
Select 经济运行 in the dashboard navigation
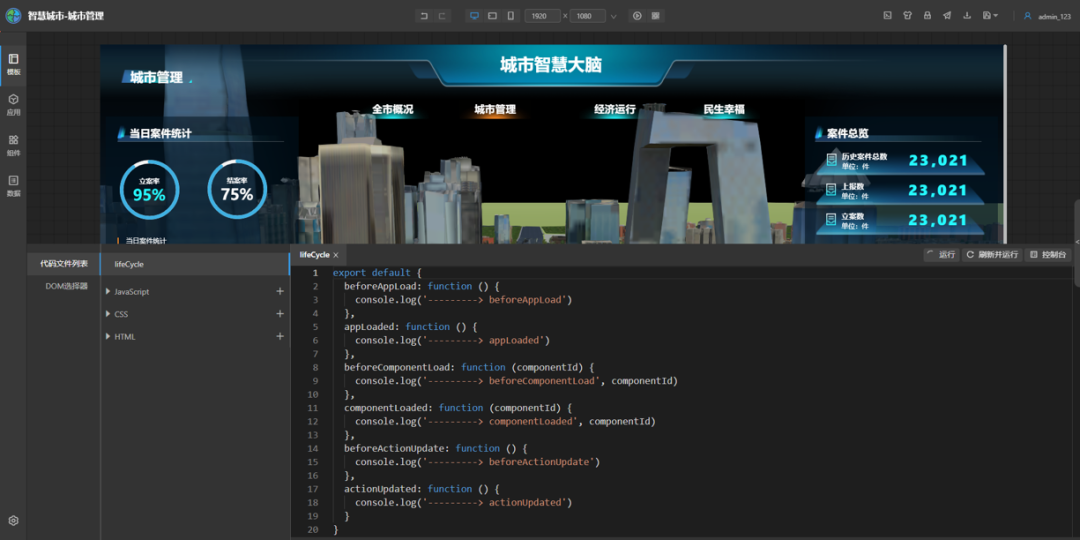615,110
